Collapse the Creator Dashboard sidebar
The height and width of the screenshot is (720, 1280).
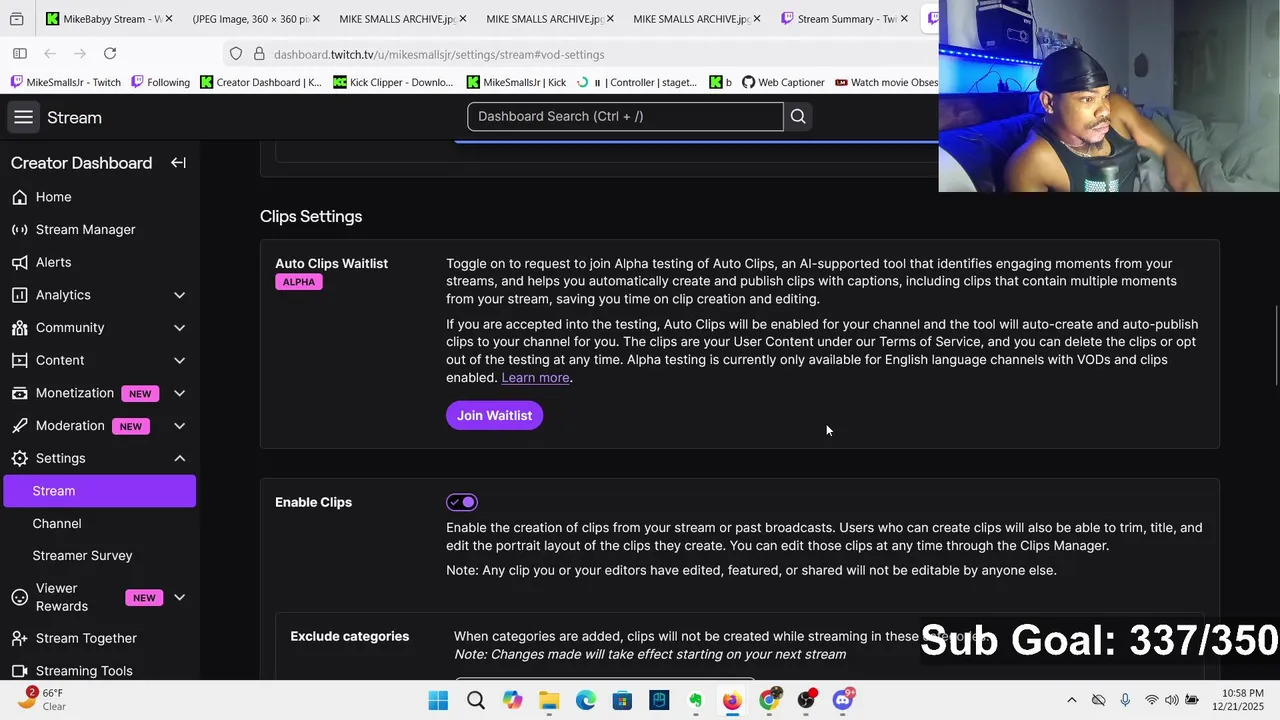[178, 163]
